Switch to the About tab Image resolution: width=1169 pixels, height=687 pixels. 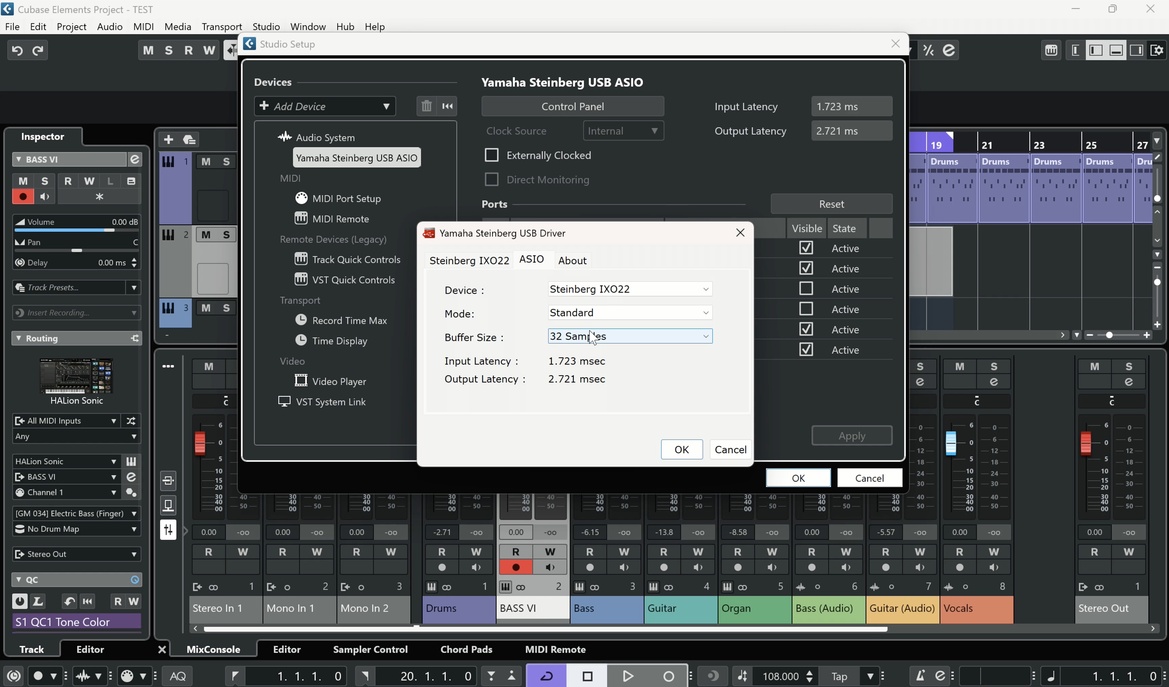(572, 260)
